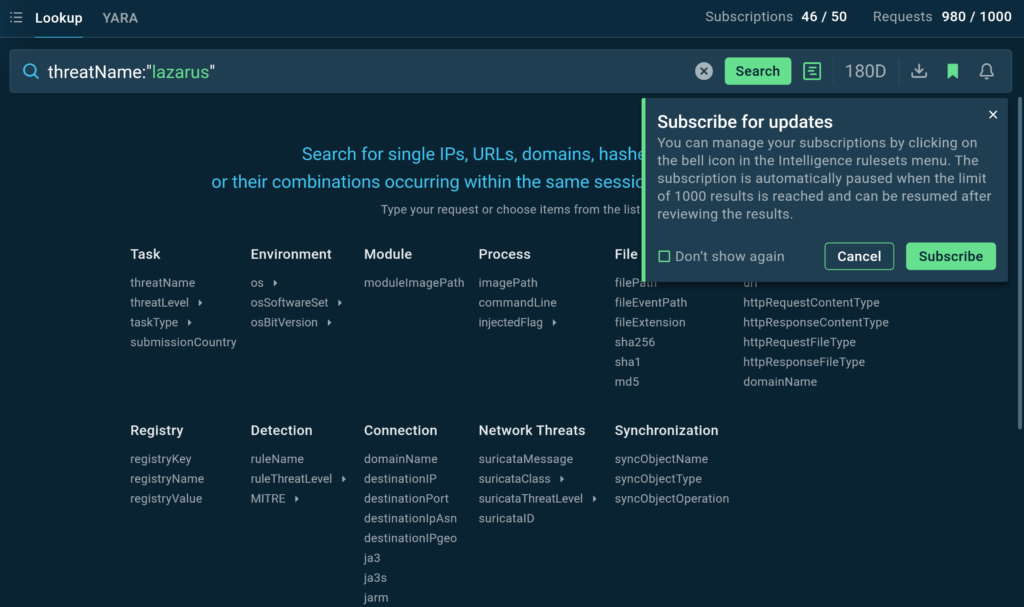Expand the suricataClass options
1024x607 pixels.
(561, 479)
